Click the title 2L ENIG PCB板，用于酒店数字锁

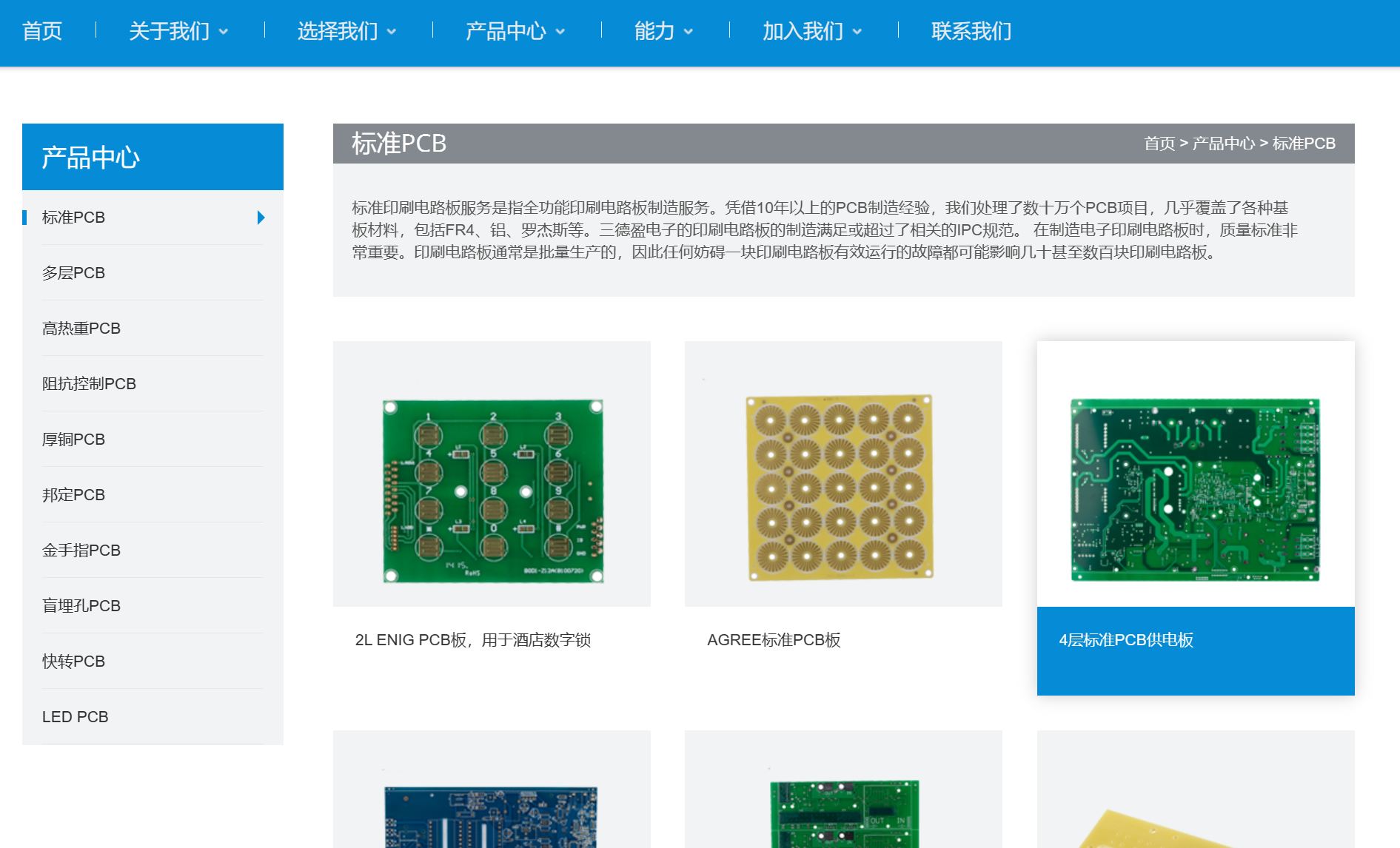coord(473,640)
